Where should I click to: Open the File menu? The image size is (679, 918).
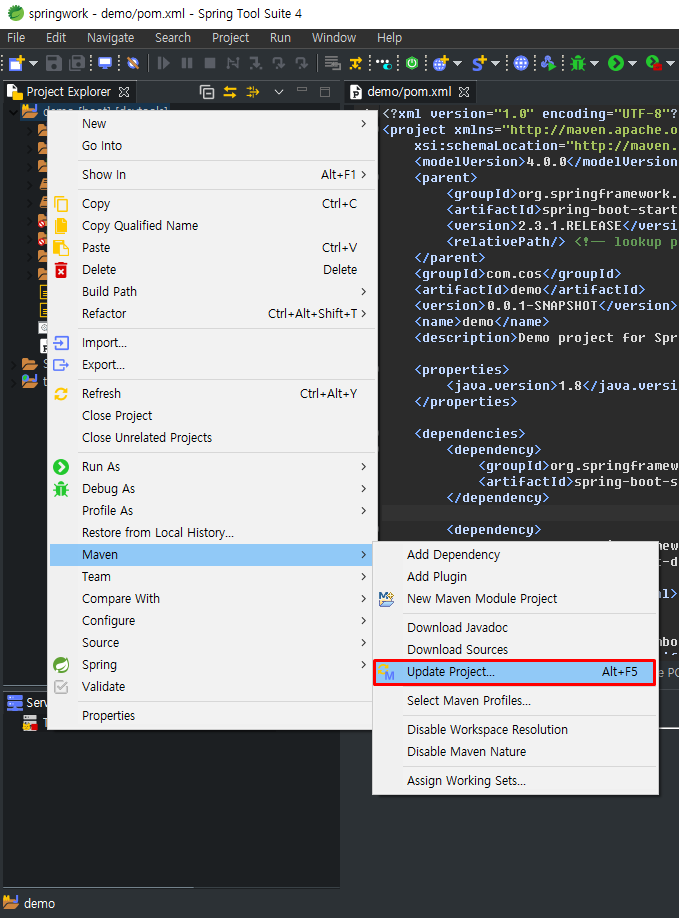16,37
